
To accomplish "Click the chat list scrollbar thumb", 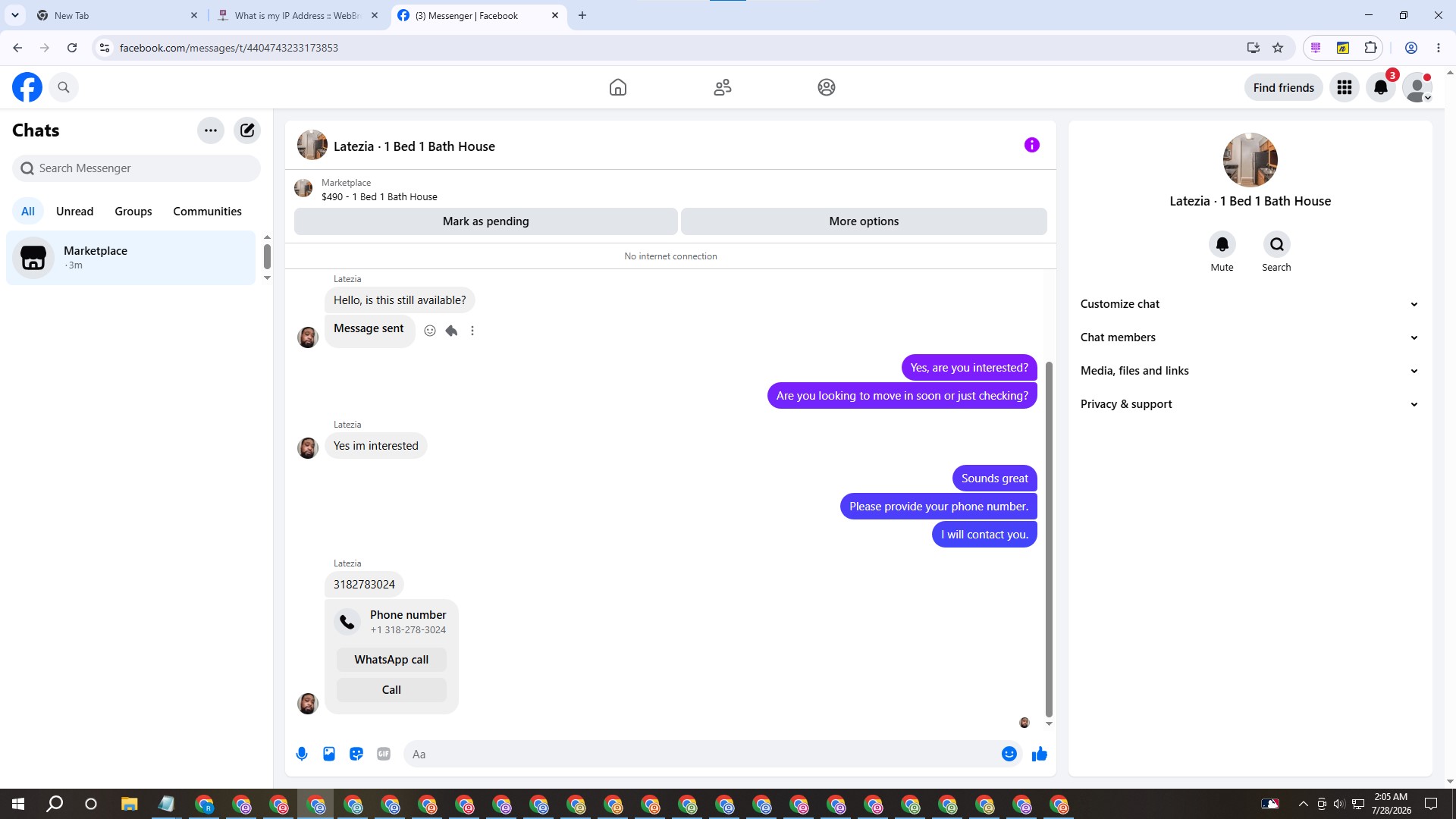I will 267,256.
